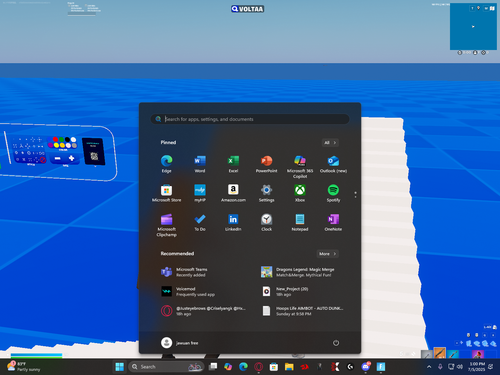Viewport: 500px width, 375px height.
Task: Open Hoops Life AIMBOT recent file
Action: [302, 311]
